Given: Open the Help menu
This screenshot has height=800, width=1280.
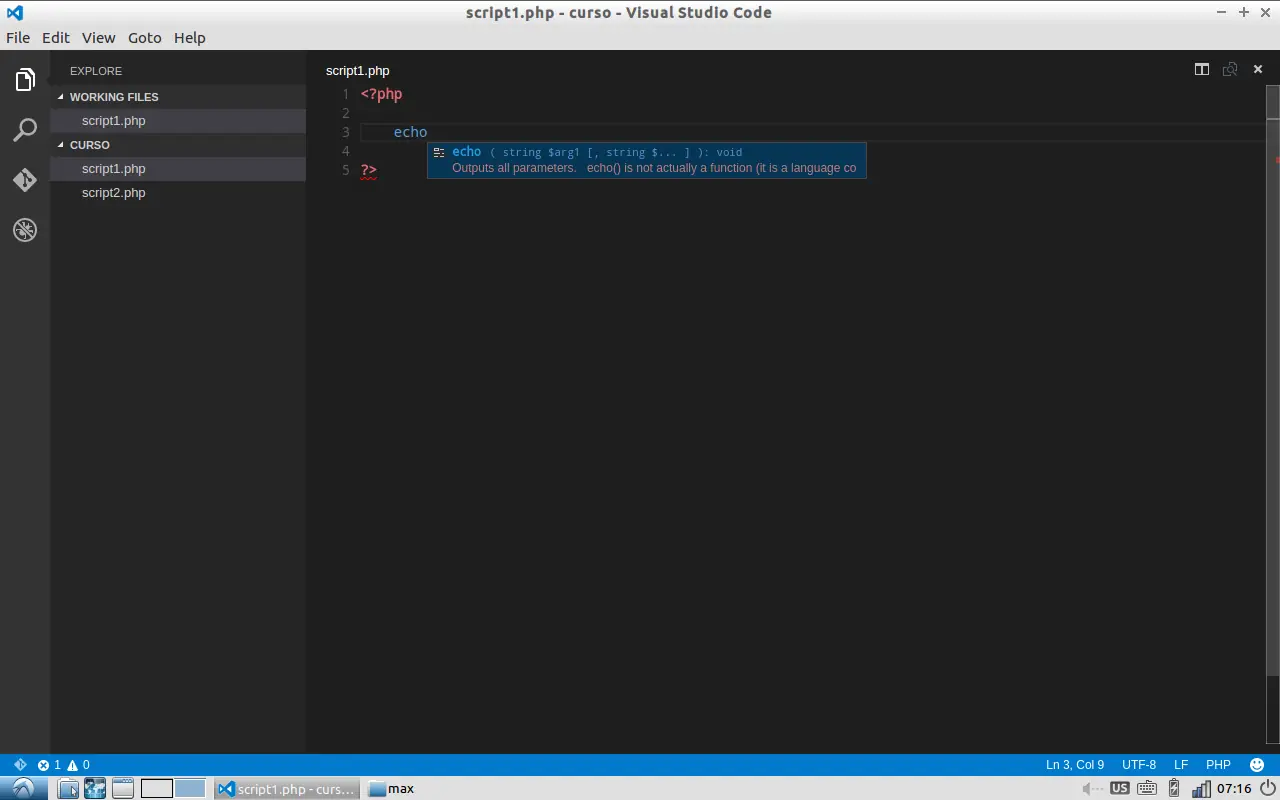Looking at the screenshot, I should pyautogui.click(x=190, y=37).
